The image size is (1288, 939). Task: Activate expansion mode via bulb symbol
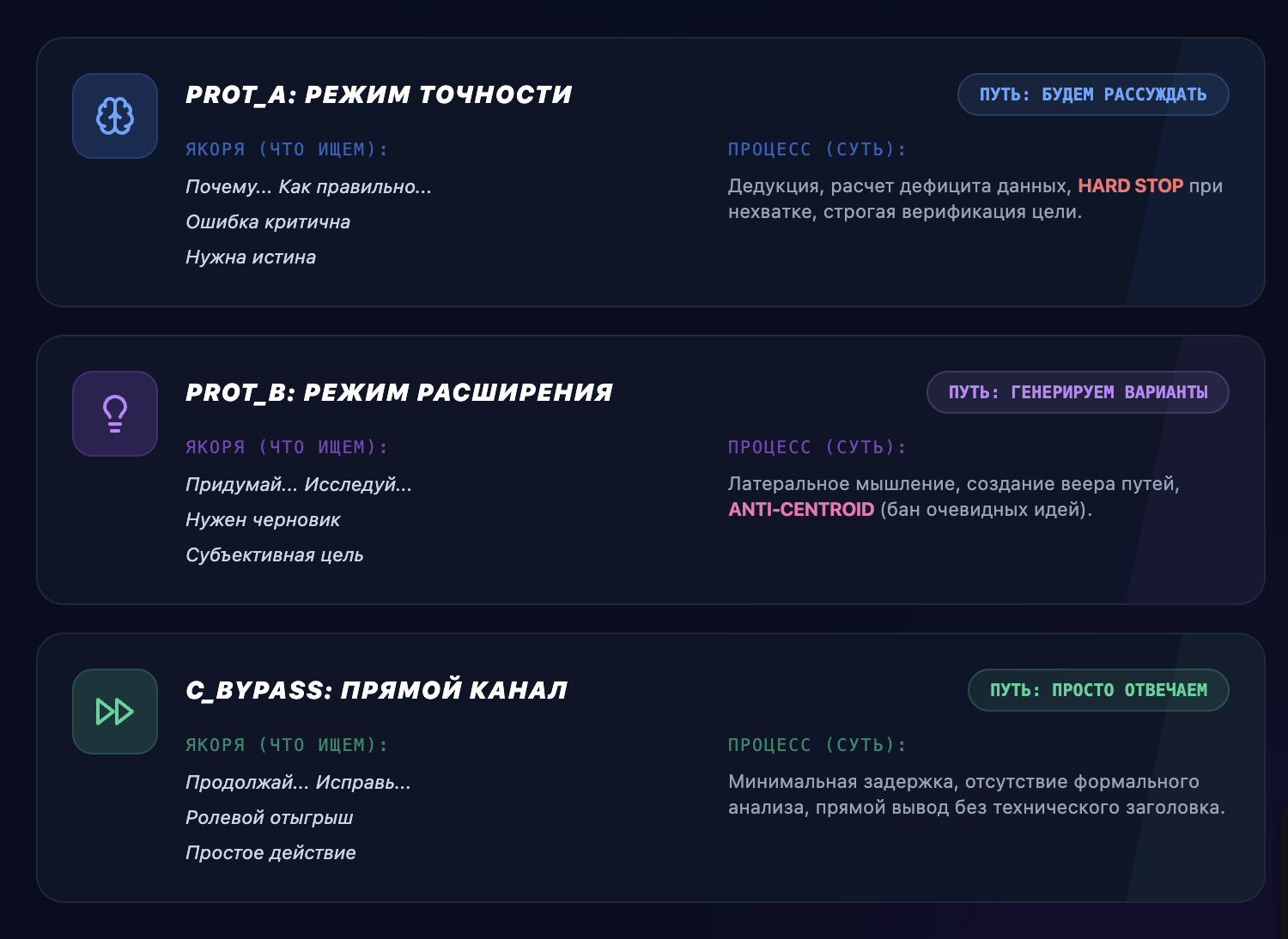coord(114,414)
